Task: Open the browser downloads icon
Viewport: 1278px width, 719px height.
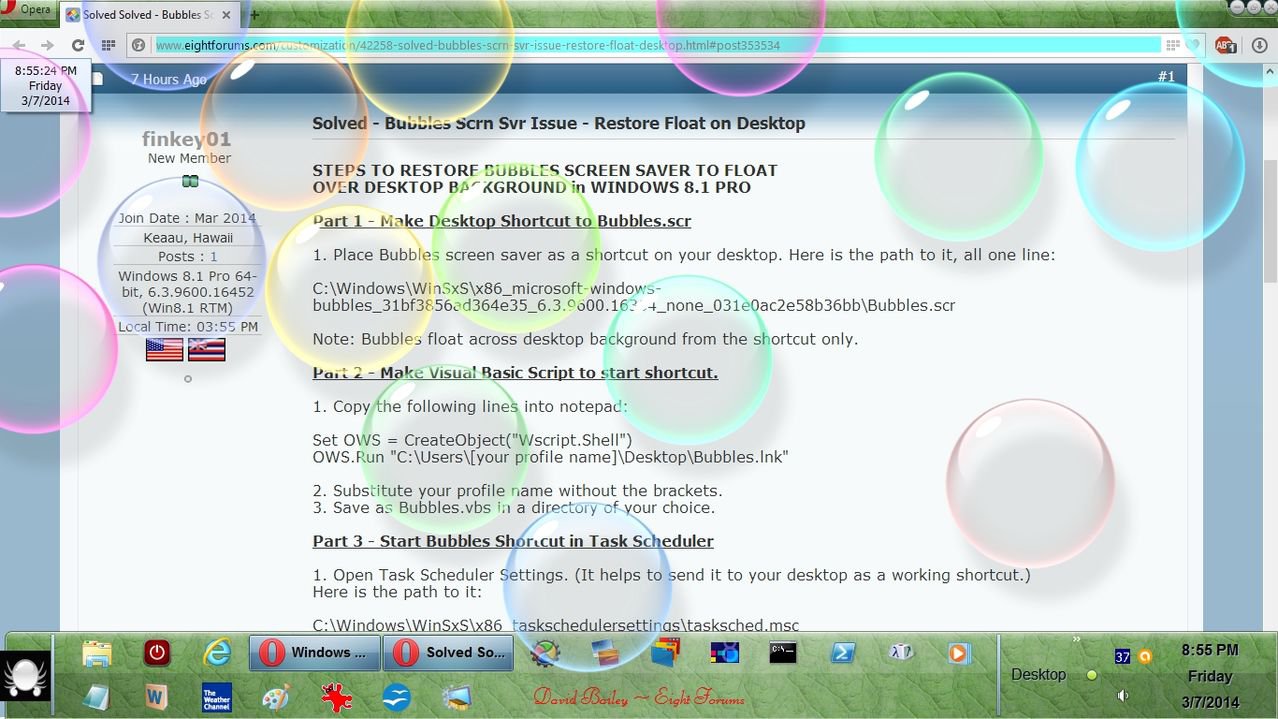Action: (1258, 45)
